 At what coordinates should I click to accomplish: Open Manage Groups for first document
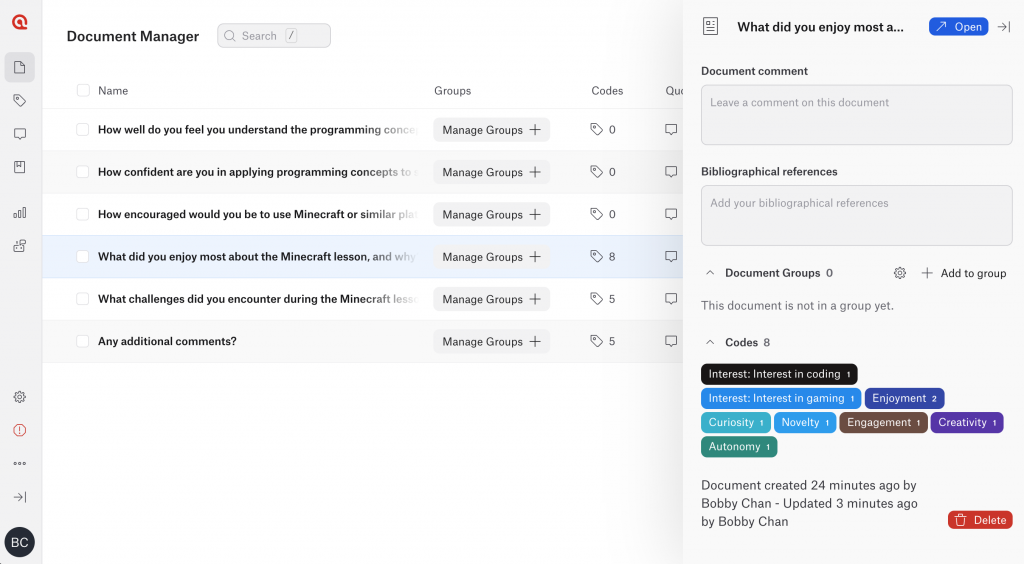click(x=491, y=130)
